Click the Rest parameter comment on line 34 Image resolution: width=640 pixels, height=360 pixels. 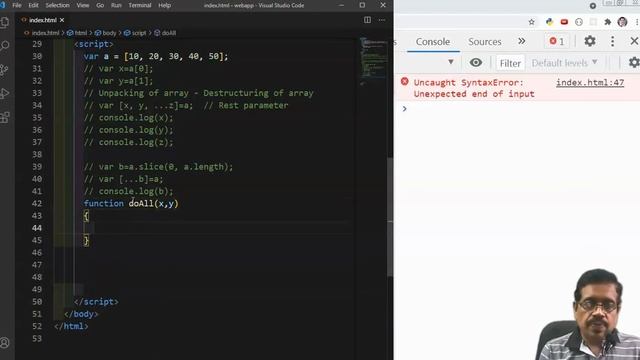click(x=246, y=105)
